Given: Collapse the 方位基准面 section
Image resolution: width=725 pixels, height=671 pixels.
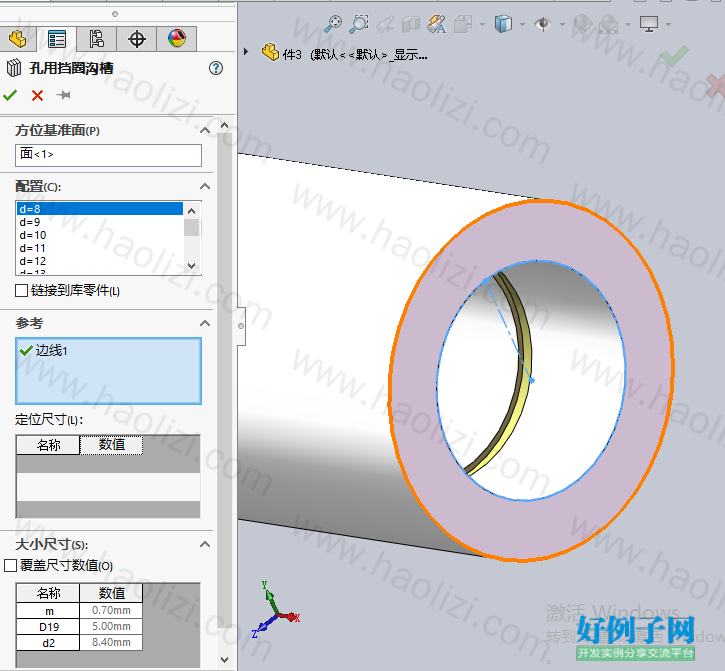Looking at the screenshot, I should [205, 130].
